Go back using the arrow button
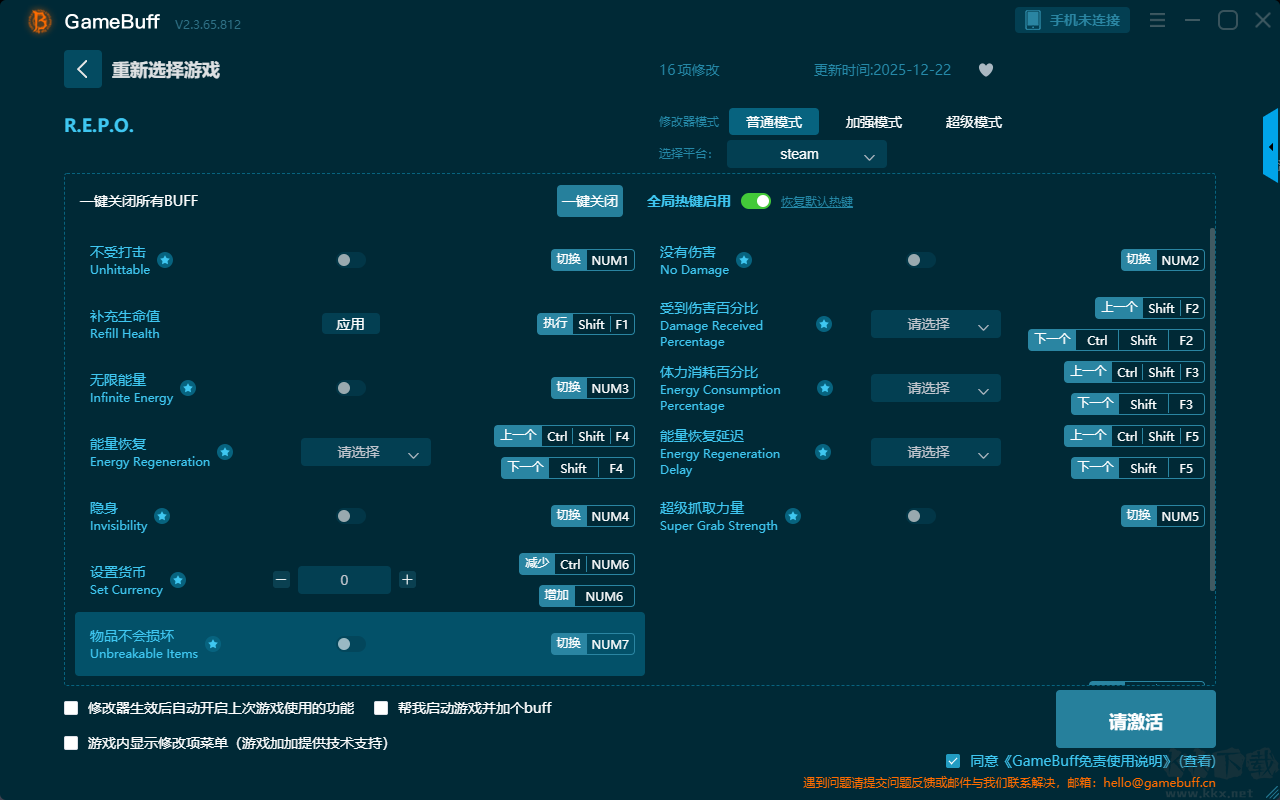1280x800 pixels. click(83, 69)
